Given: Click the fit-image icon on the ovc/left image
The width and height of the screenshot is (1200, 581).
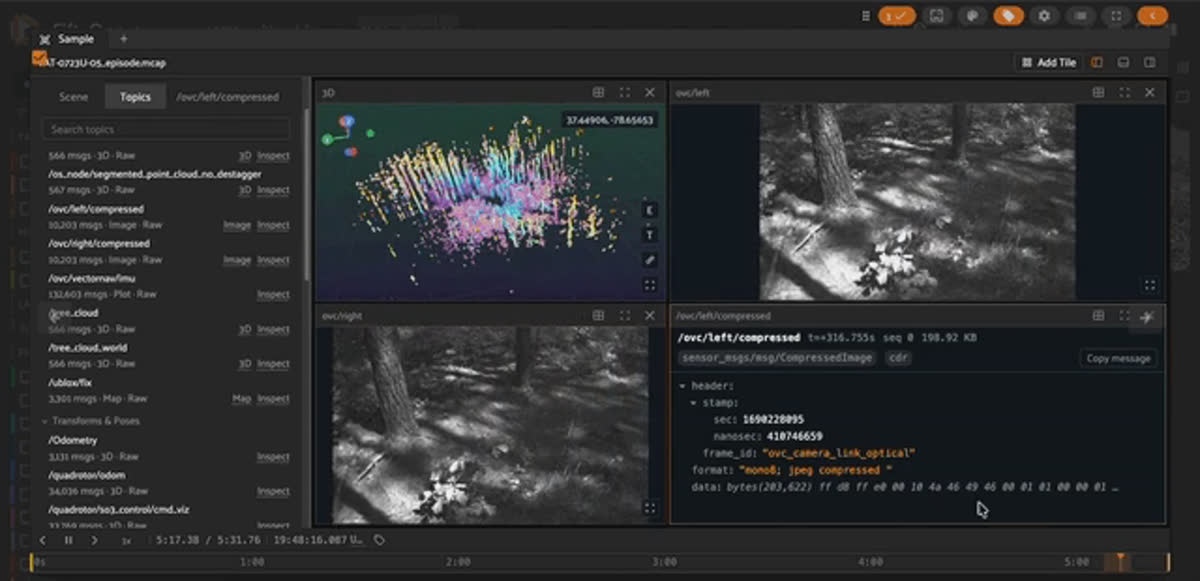Looking at the screenshot, I should [x=1150, y=285].
